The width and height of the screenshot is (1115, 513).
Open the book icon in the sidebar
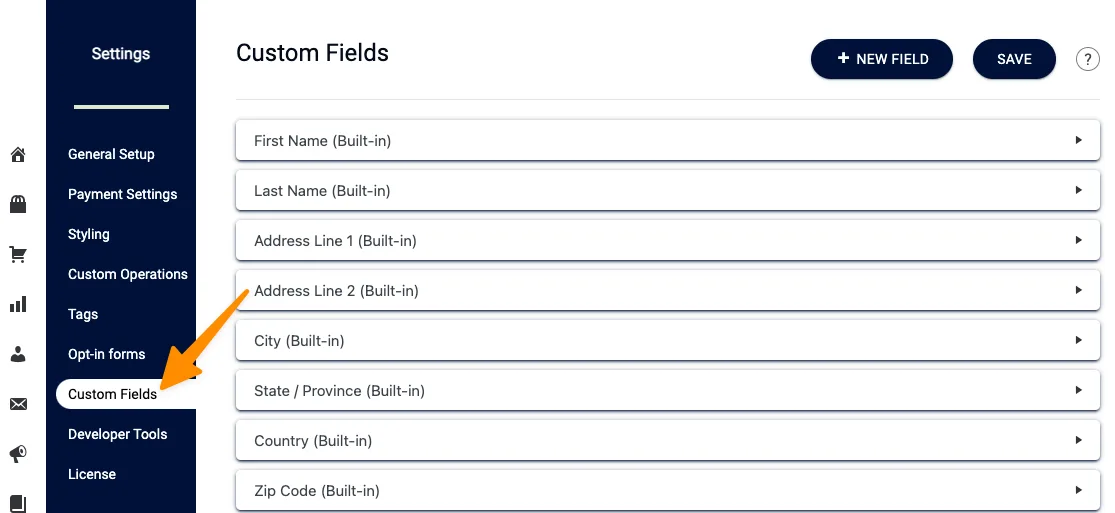coord(18,502)
